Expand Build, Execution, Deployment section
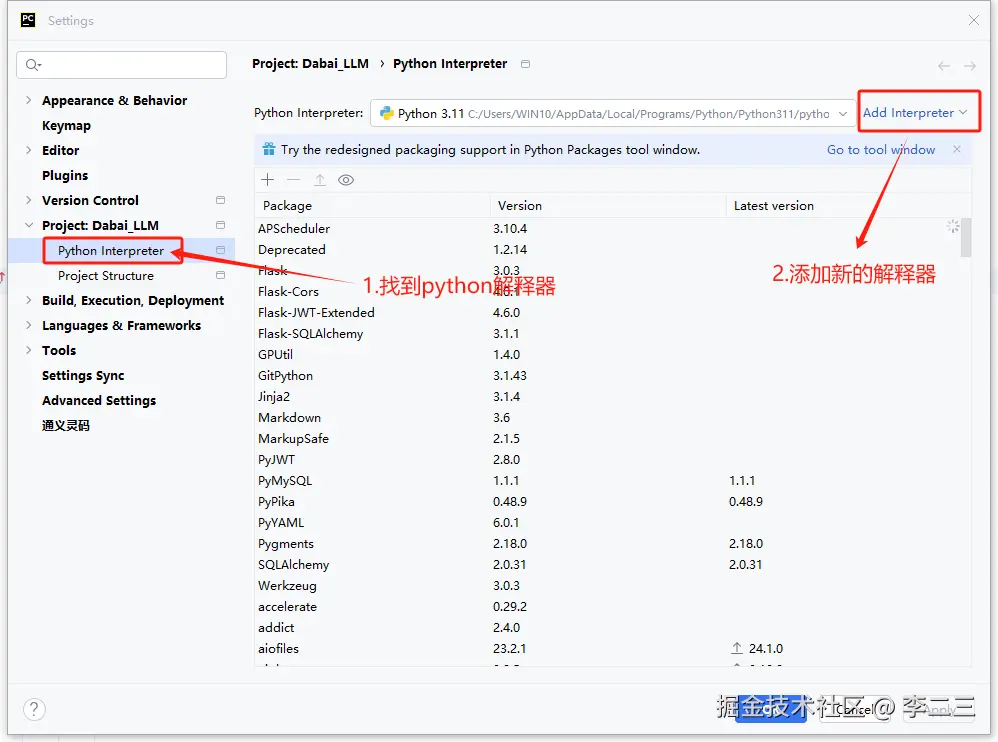 [x=29, y=300]
